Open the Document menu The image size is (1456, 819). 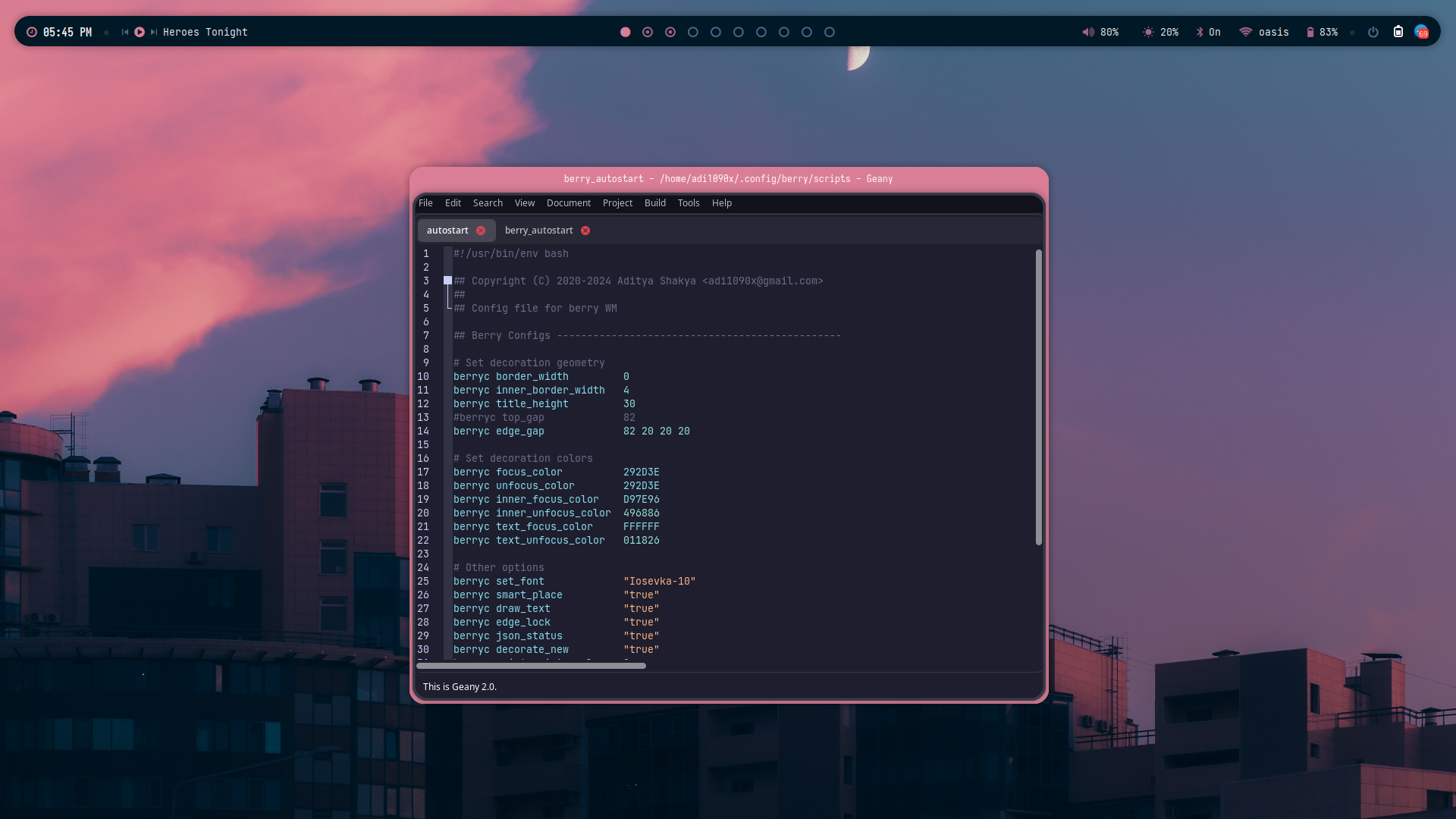[568, 203]
